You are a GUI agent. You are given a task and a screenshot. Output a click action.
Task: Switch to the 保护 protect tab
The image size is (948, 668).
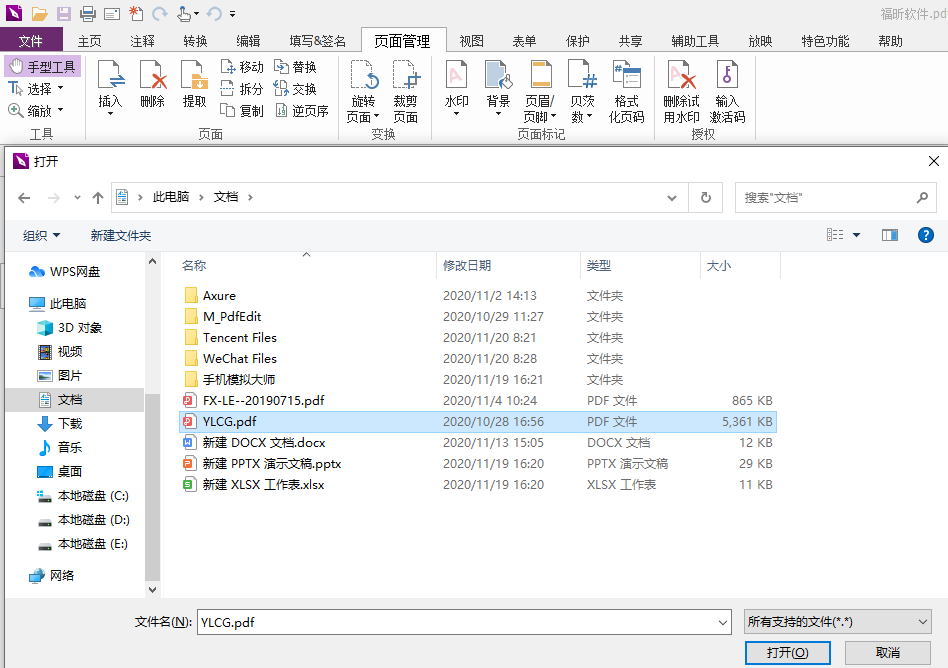(577, 41)
